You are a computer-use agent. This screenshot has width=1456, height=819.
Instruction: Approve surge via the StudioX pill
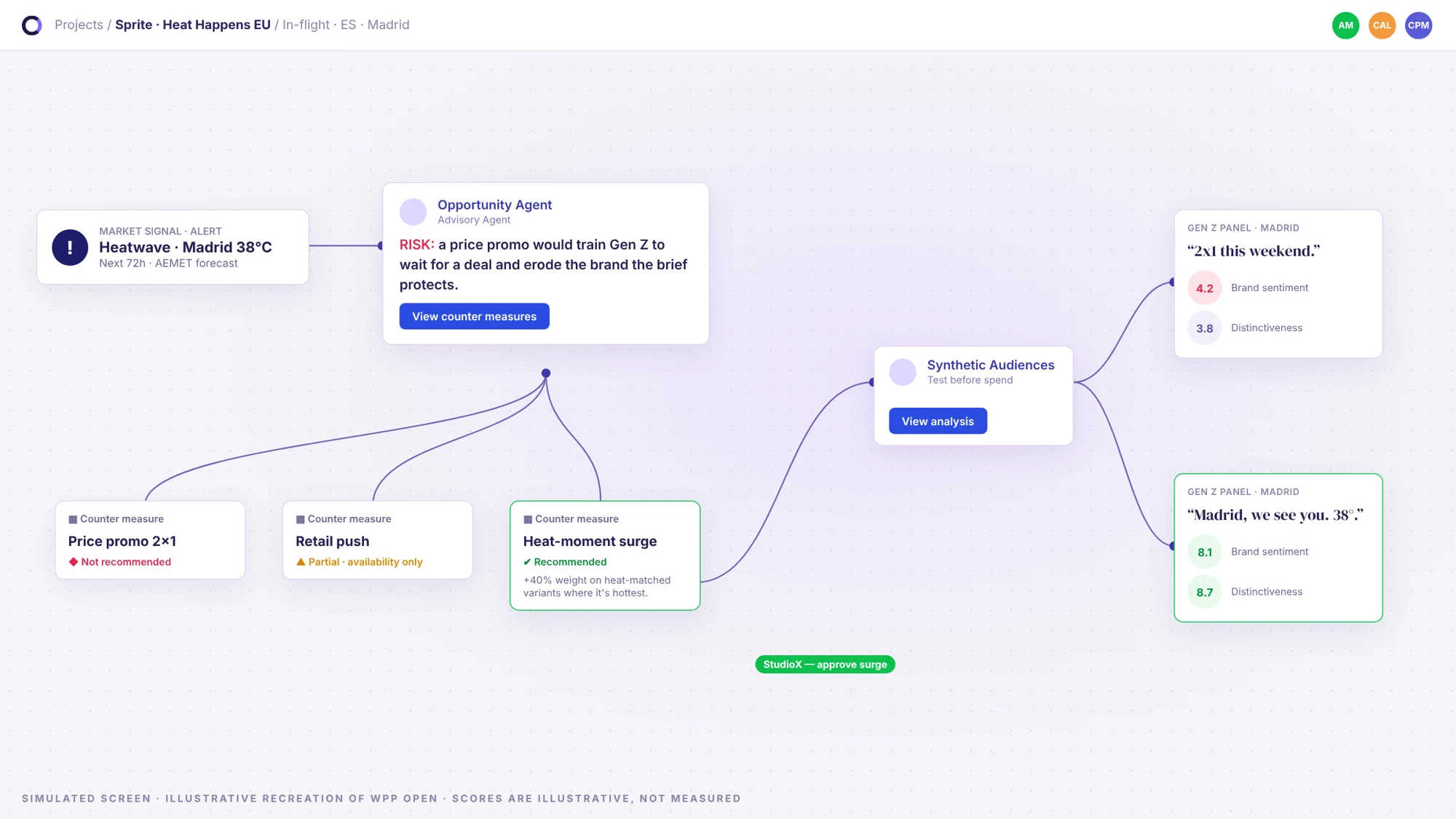[825, 665]
